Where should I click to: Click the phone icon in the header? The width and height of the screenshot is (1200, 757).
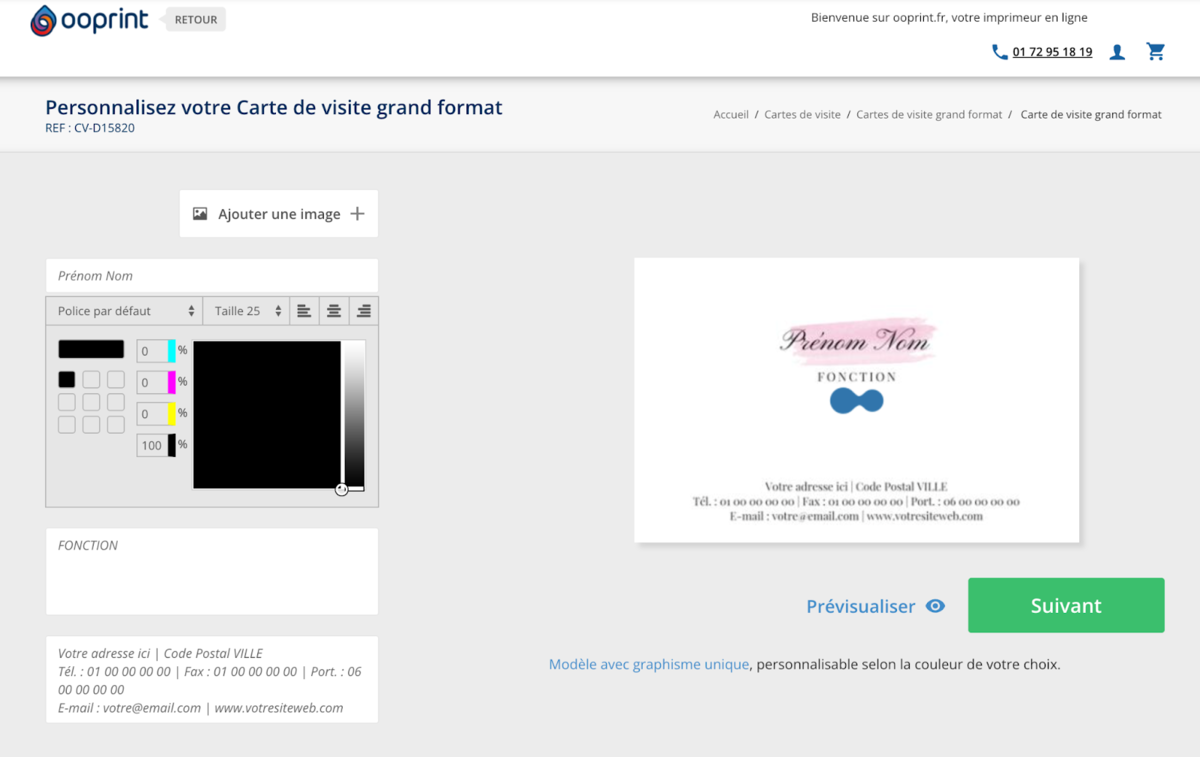click(x=999, y=51)
